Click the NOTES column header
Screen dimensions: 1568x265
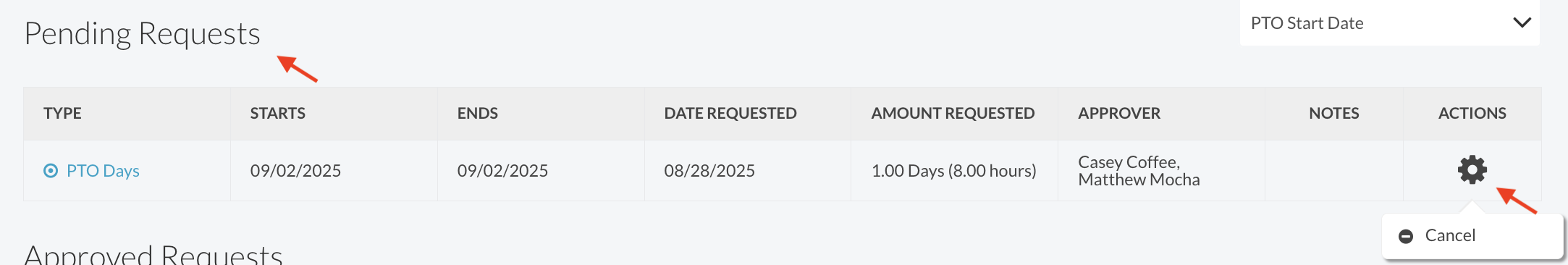tap(1334, 113)
